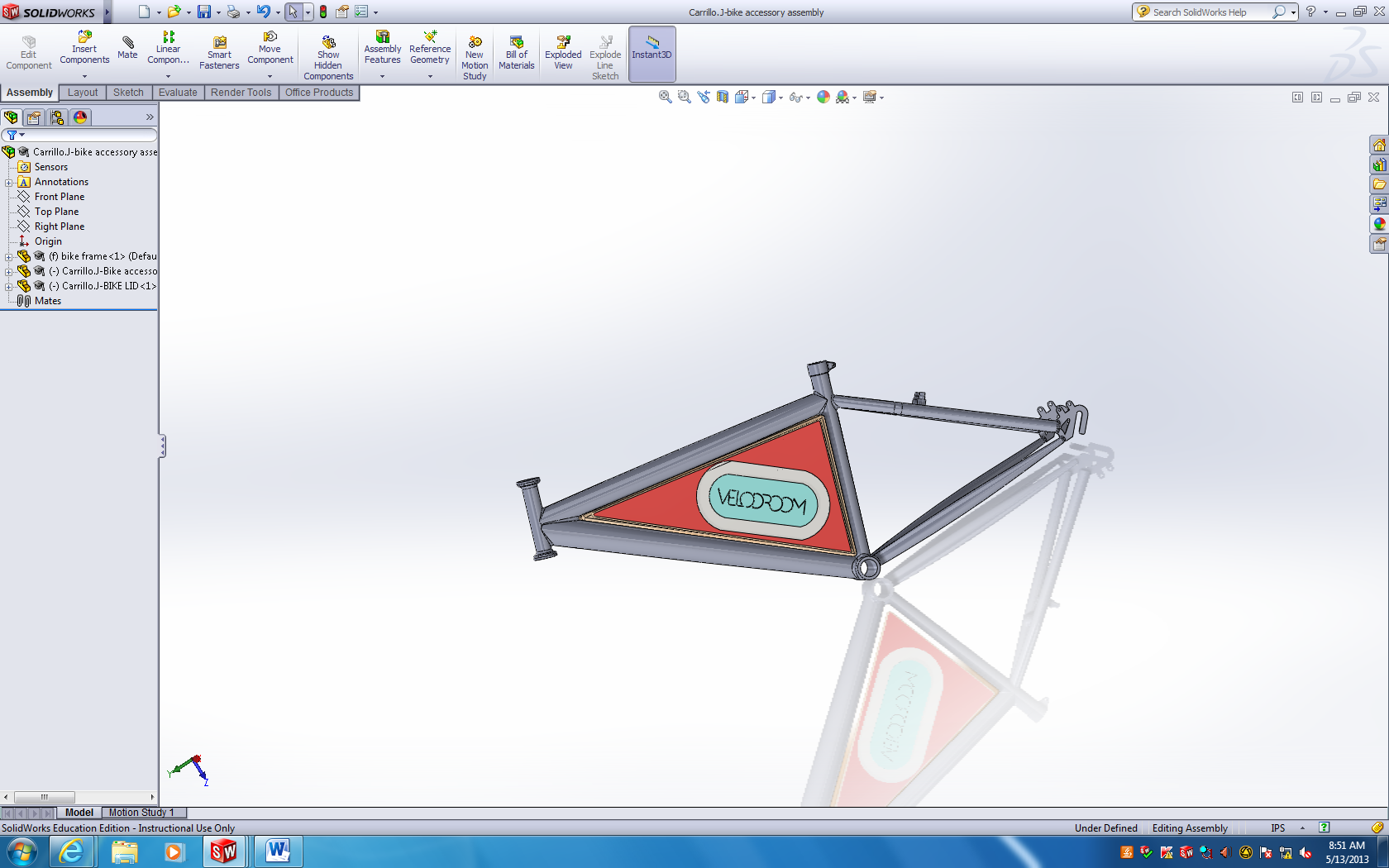Open File Explorer tab in task pane
Image resolution: width=1389 pixels, height=868 pixels.
point(1379,184)
